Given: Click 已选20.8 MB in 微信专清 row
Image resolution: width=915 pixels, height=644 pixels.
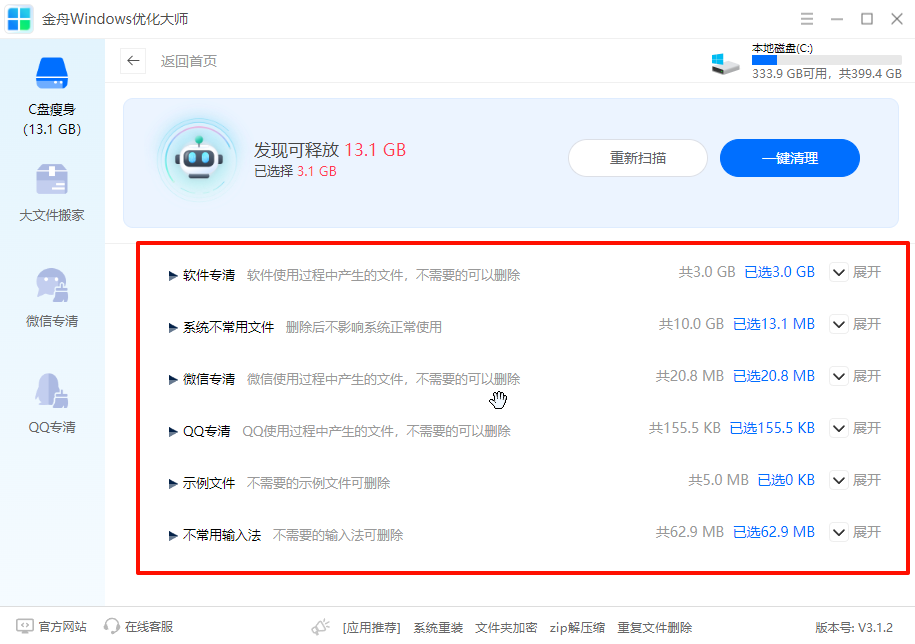Looking at the screenshot, I should (x=774, y=376).
